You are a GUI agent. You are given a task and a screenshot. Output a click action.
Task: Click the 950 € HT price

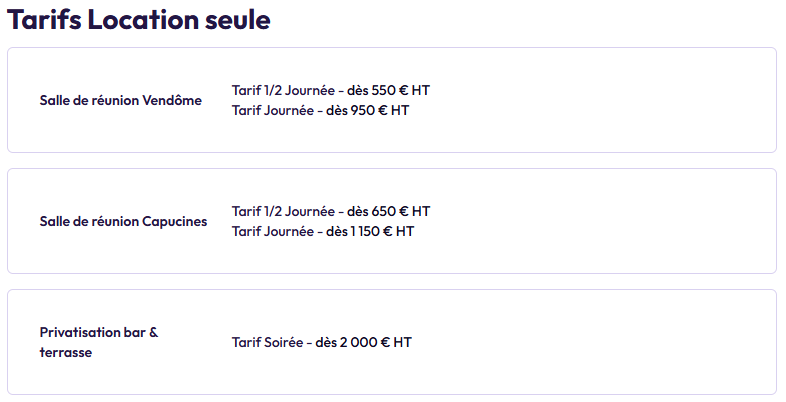click(380, 110)
